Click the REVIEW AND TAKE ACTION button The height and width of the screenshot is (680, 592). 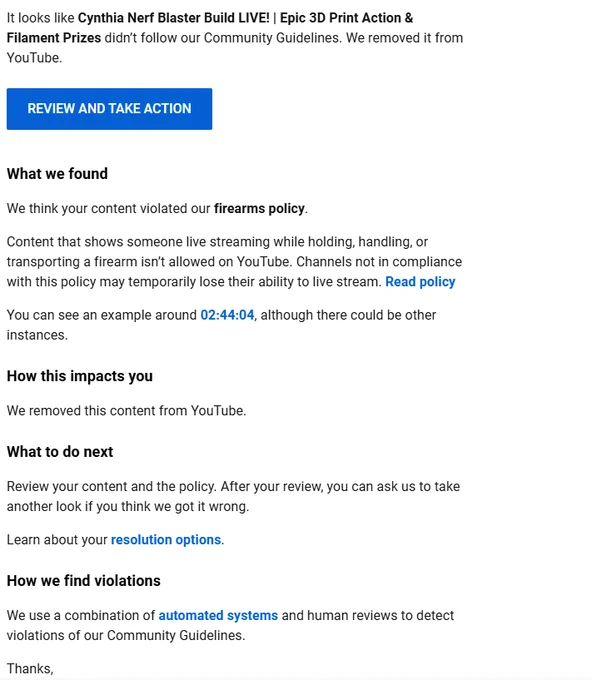coord(109,109)
